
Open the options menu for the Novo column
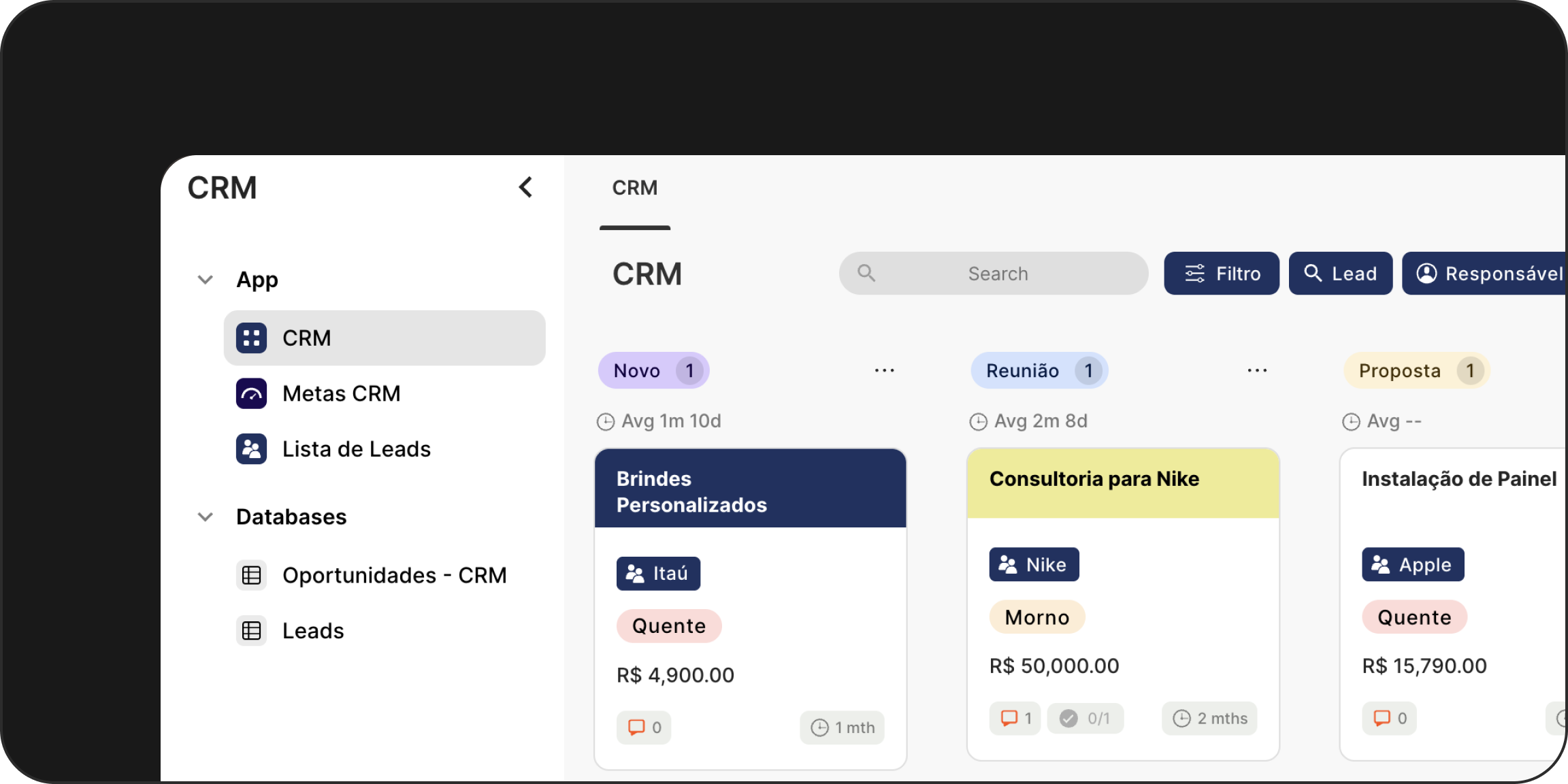click(884, 370)
